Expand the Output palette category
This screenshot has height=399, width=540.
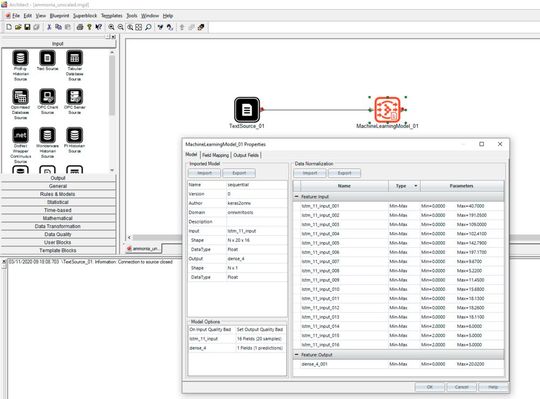(x=58, y=178)
